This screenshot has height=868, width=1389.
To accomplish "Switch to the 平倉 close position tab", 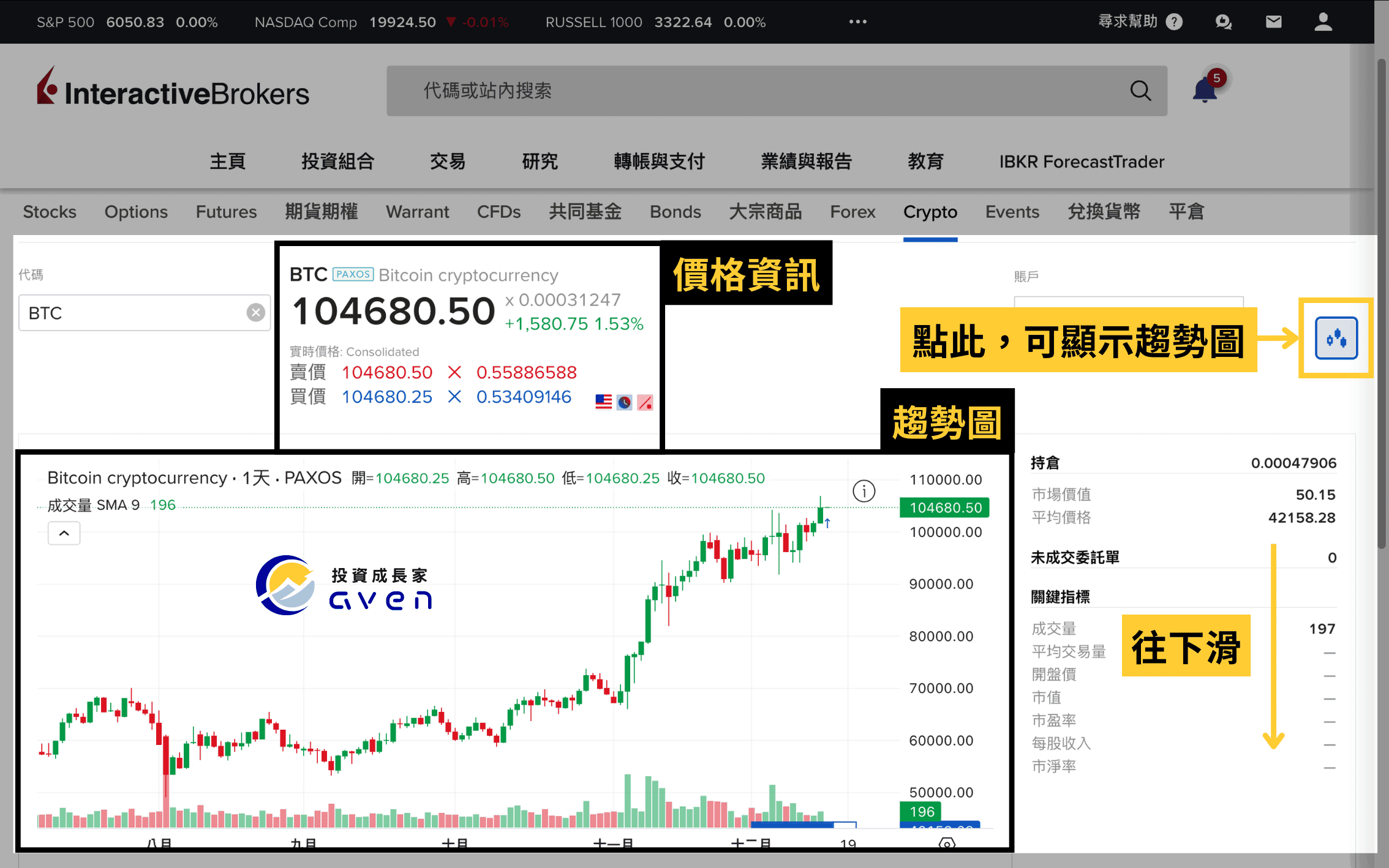I will (1186, 212).
